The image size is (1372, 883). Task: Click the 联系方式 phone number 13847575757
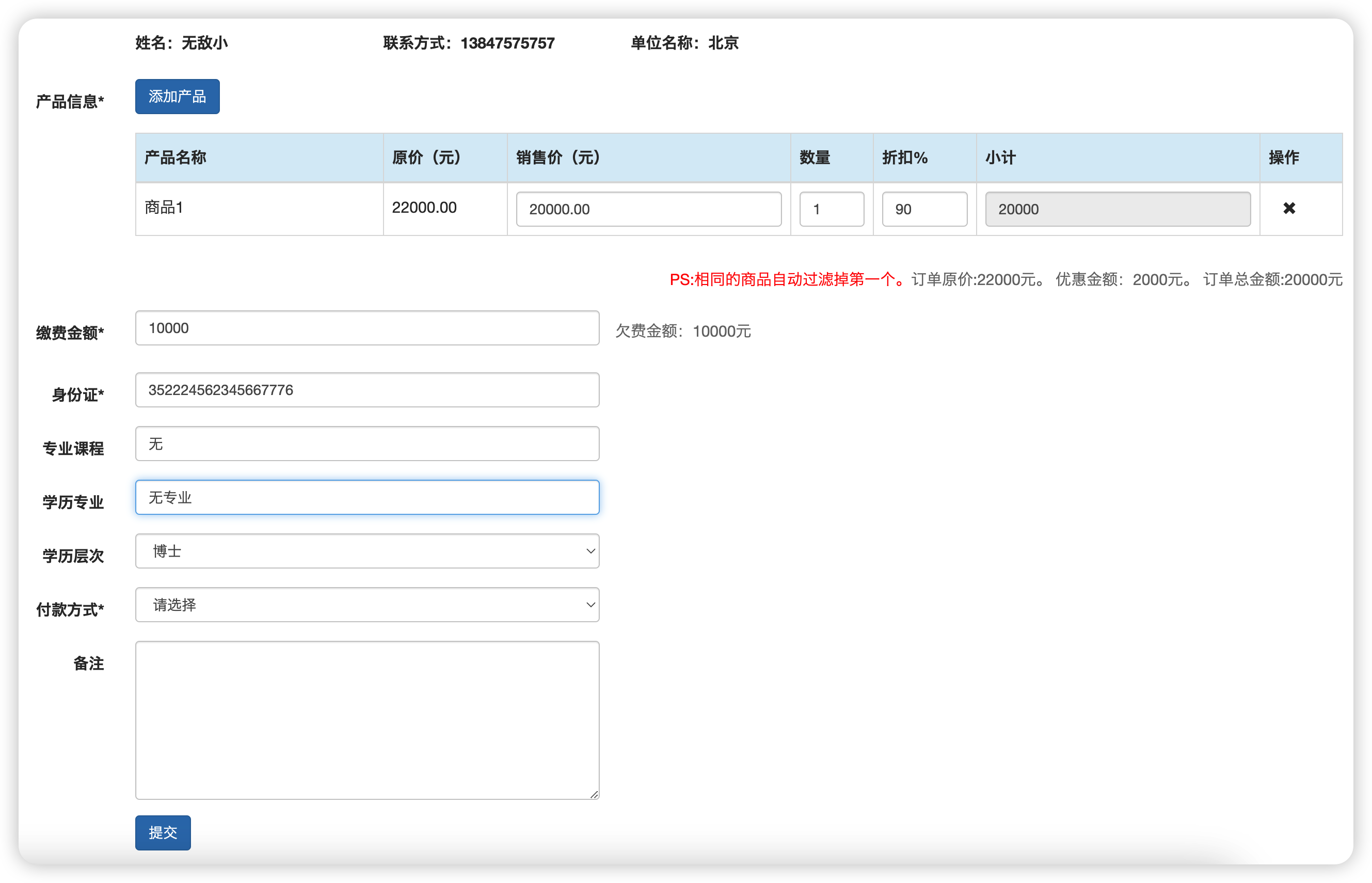click(508, 43)
